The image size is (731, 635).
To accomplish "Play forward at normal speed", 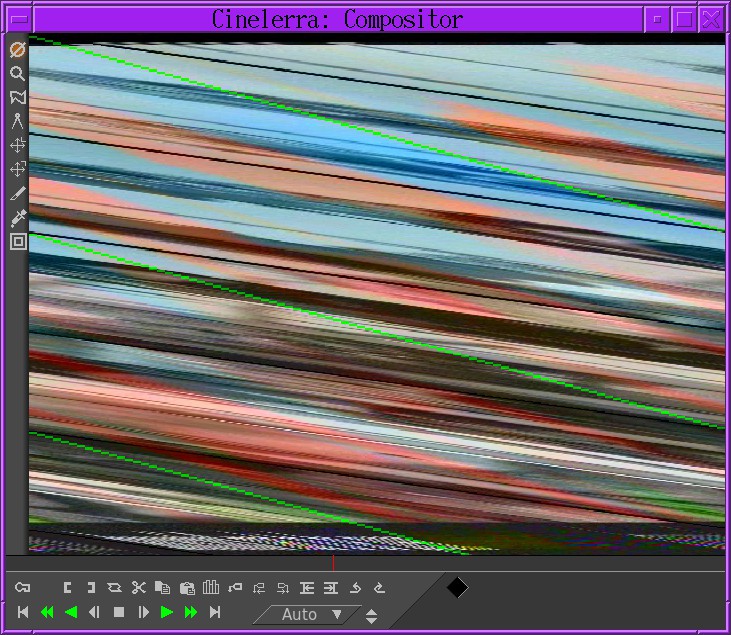I will [167, 612].
